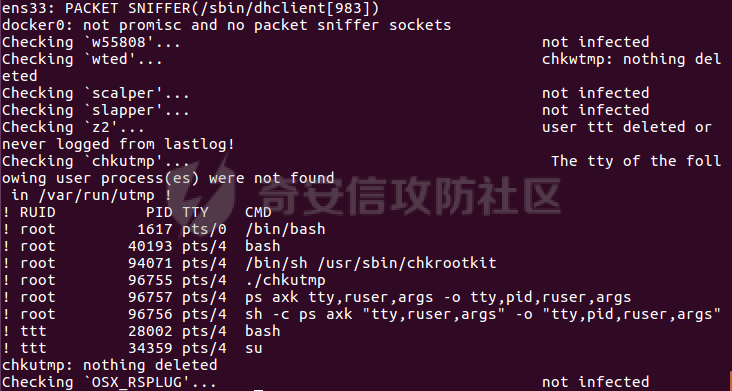The image size is (732, 391).
Task: Click PID 28002 ttt bash row
Action: (x=141, y=331)
